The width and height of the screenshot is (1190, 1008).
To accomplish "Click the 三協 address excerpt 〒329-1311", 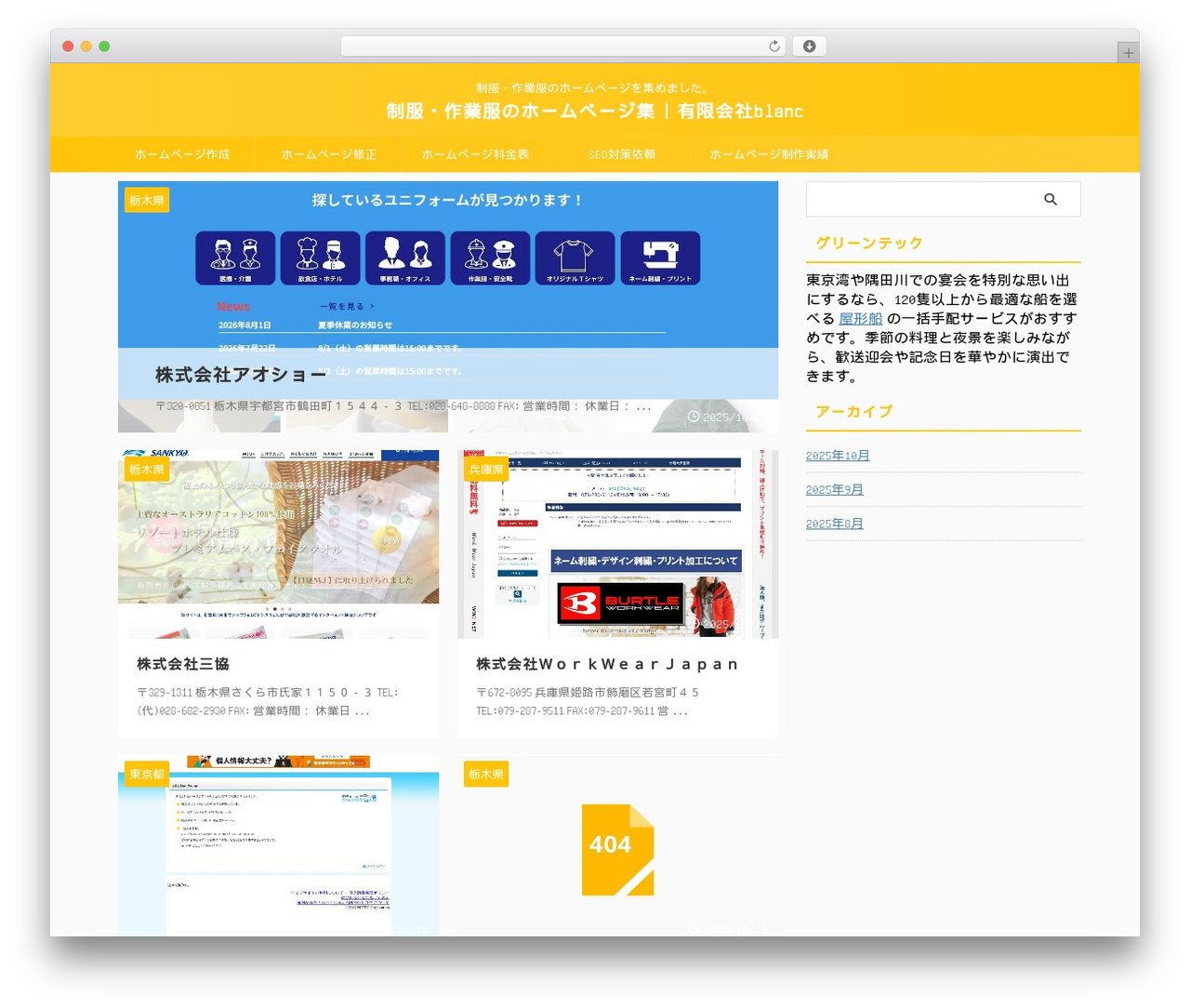I will (x=267, y=702).
